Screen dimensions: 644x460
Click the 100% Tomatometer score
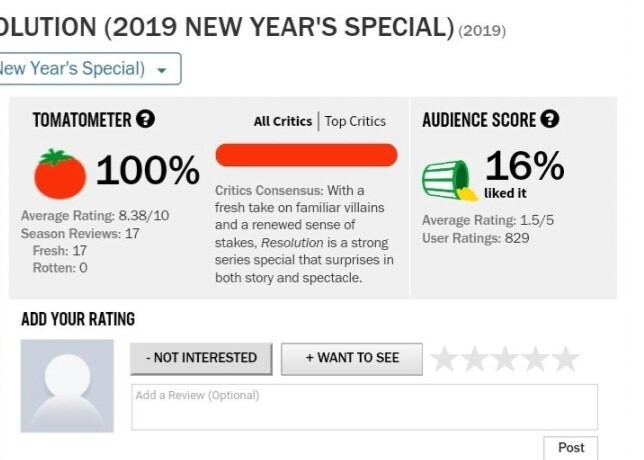click(148, 170)
